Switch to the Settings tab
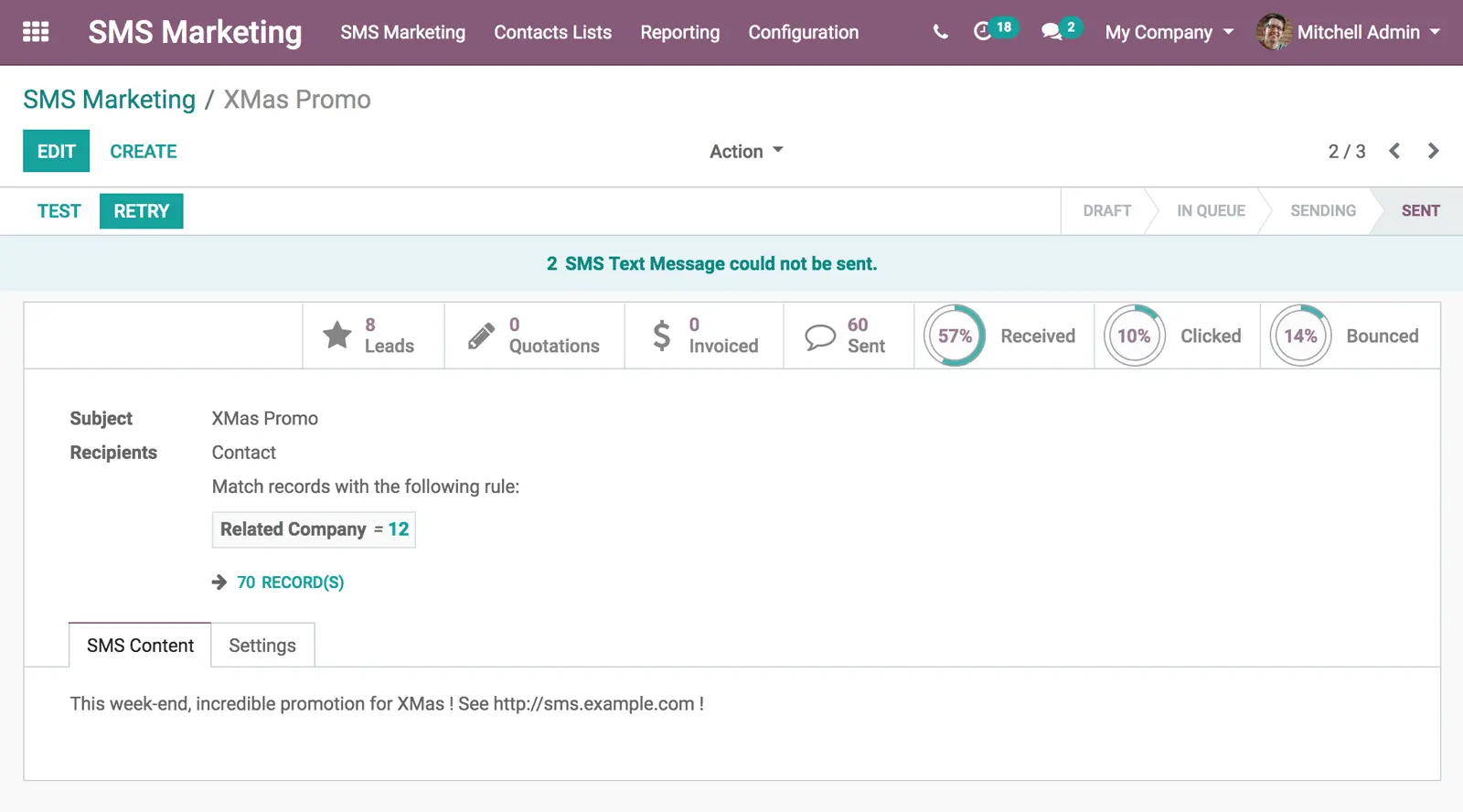 point(262,646)
